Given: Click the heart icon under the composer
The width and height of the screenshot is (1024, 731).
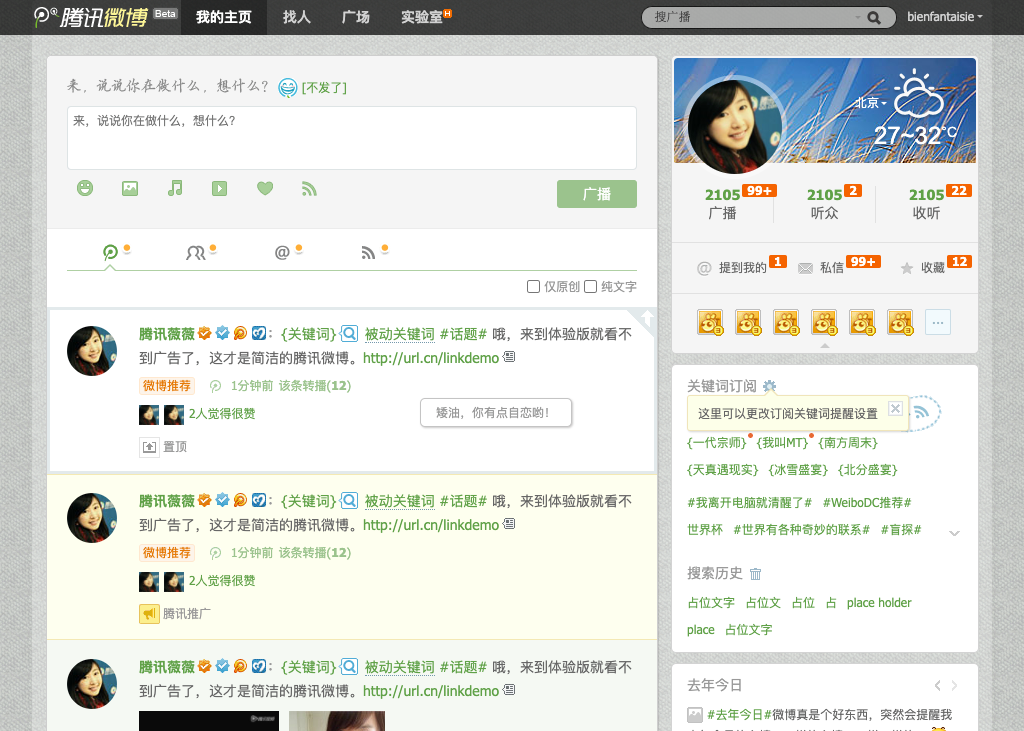Looking at the screenshot, I should pyautogui.click(x=265, y=188).
